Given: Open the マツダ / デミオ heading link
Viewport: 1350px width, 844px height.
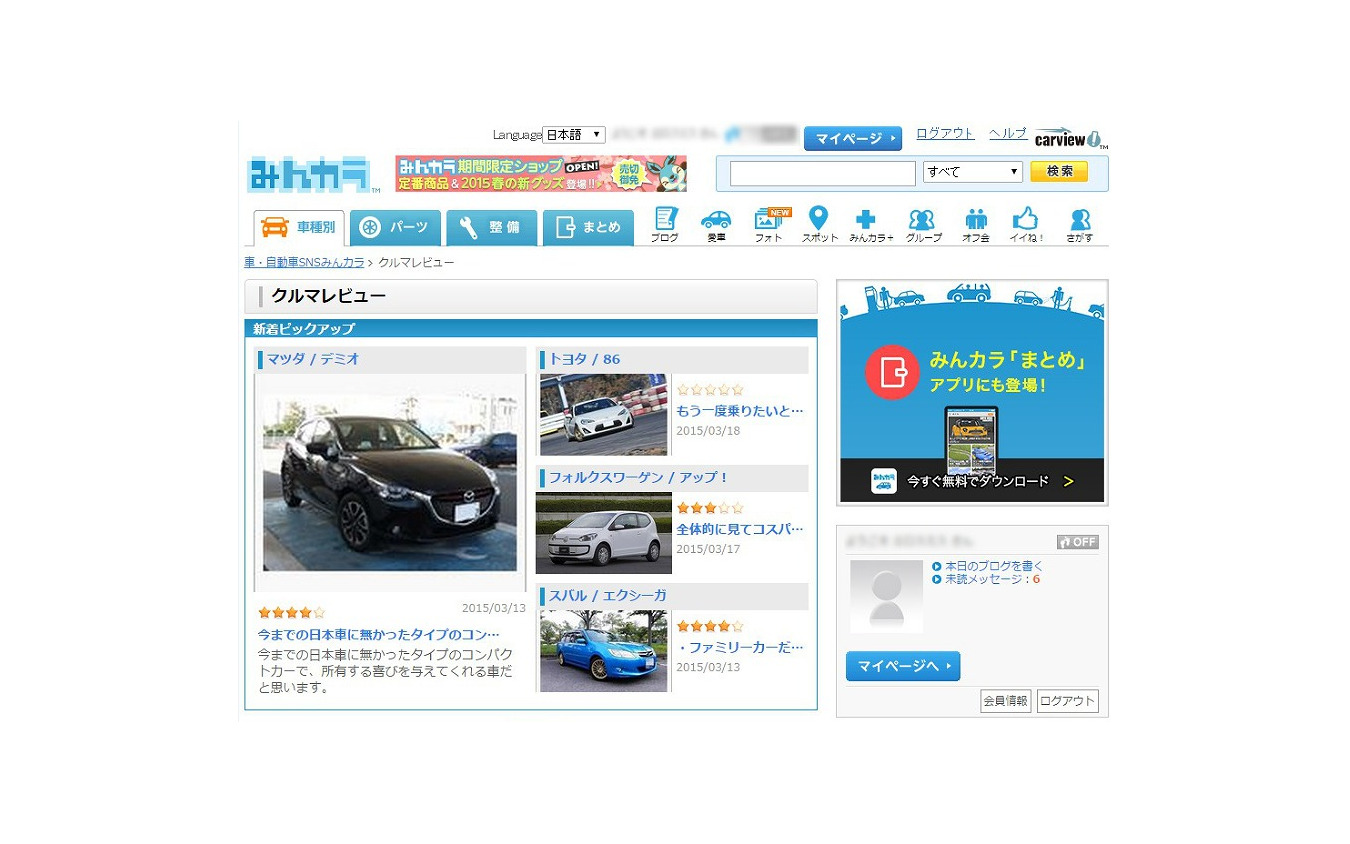Looking at the screenshot, I should point(313,359).
